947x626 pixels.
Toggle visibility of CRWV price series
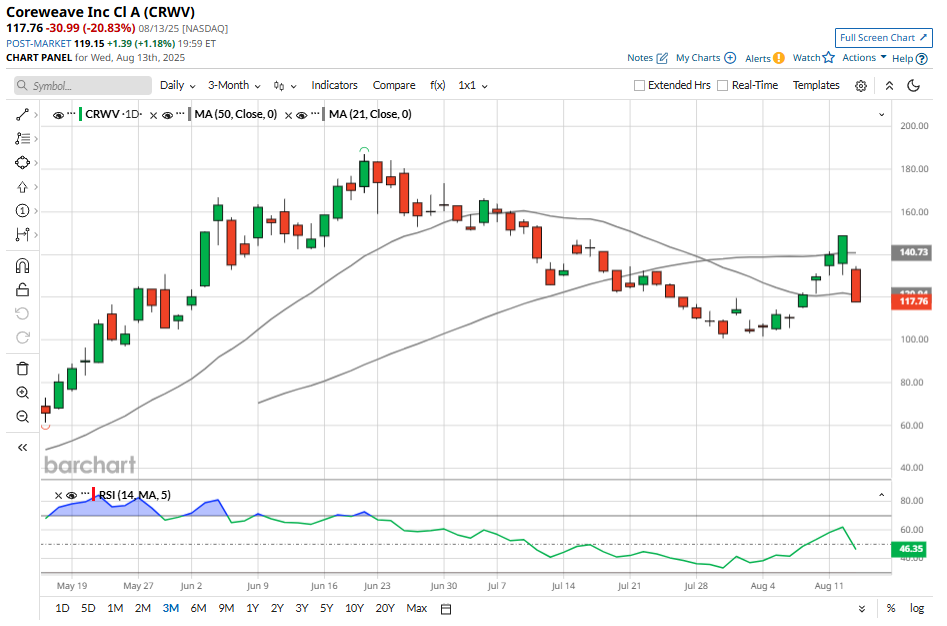click(x=58, y=115)
